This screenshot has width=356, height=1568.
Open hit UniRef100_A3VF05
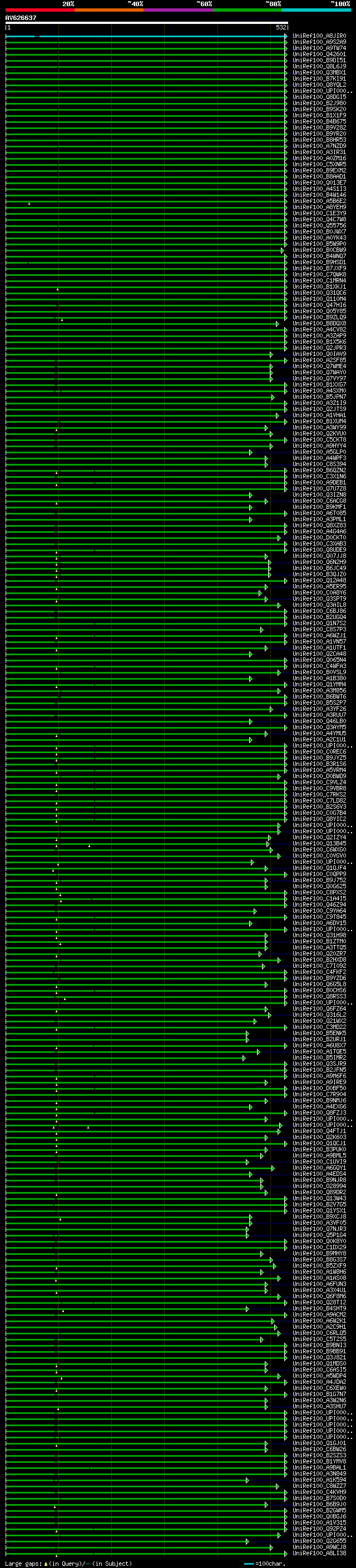click(x=319, y=1223)
